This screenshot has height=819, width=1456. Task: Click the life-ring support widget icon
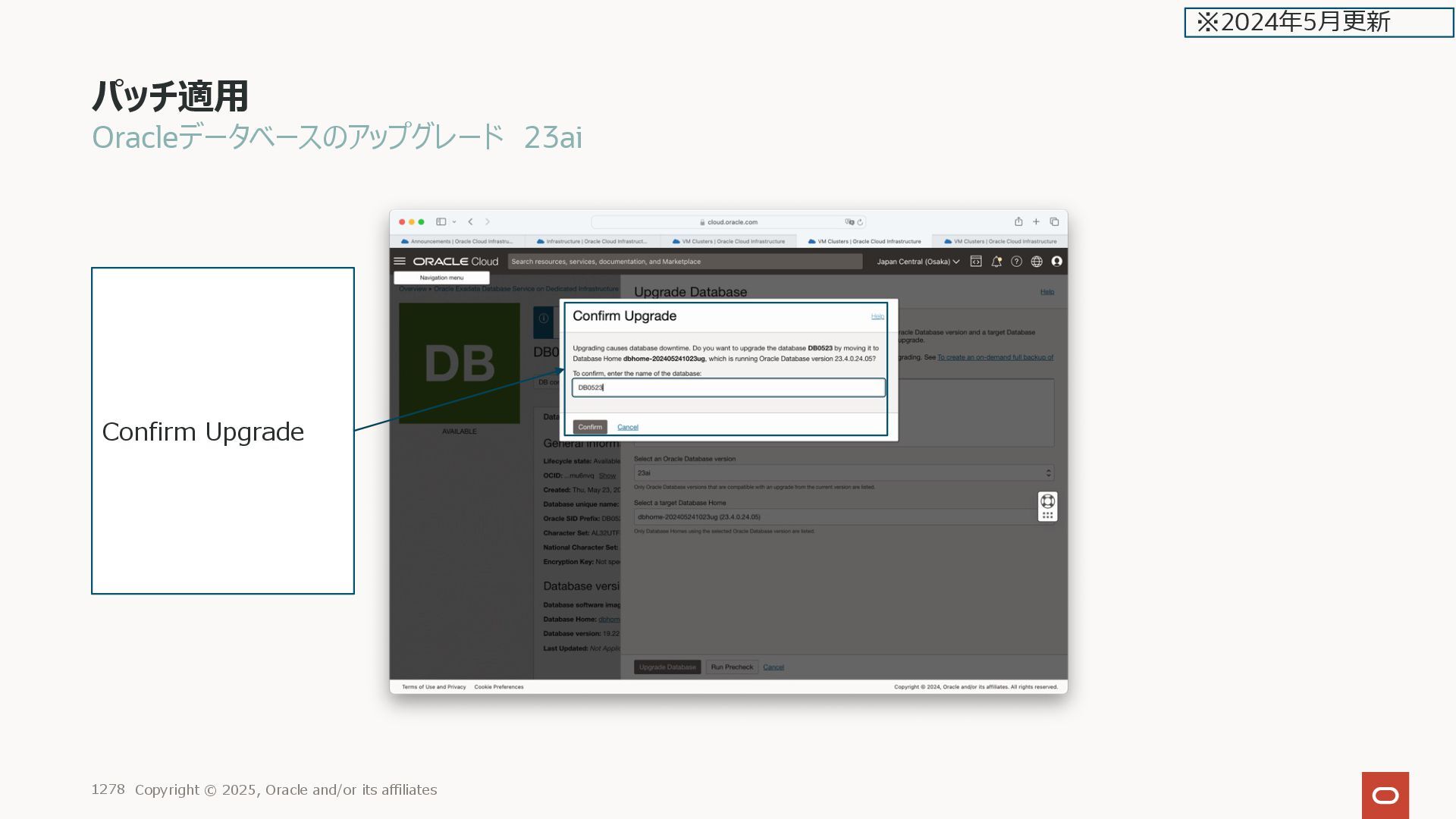point(1047,501)
